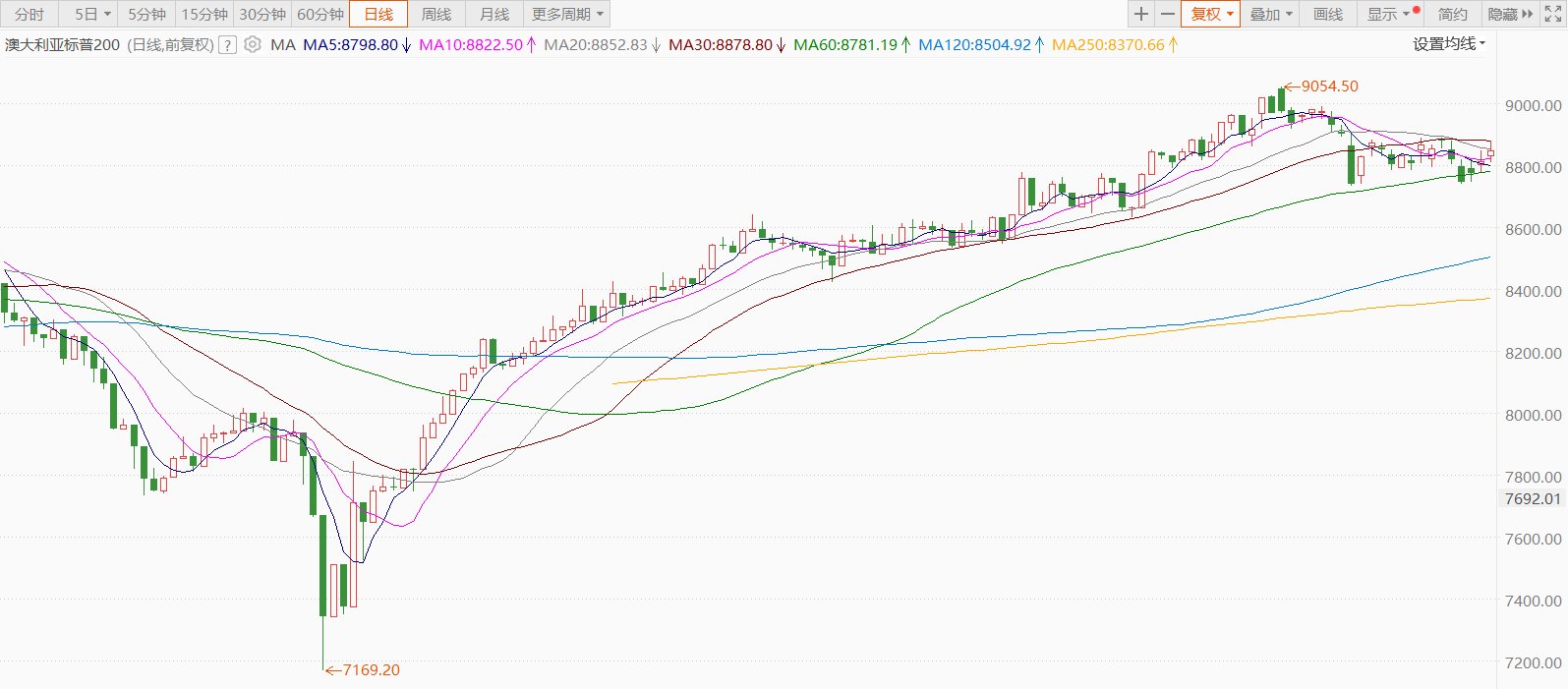Zoom in chart with plus icon

1140,14
